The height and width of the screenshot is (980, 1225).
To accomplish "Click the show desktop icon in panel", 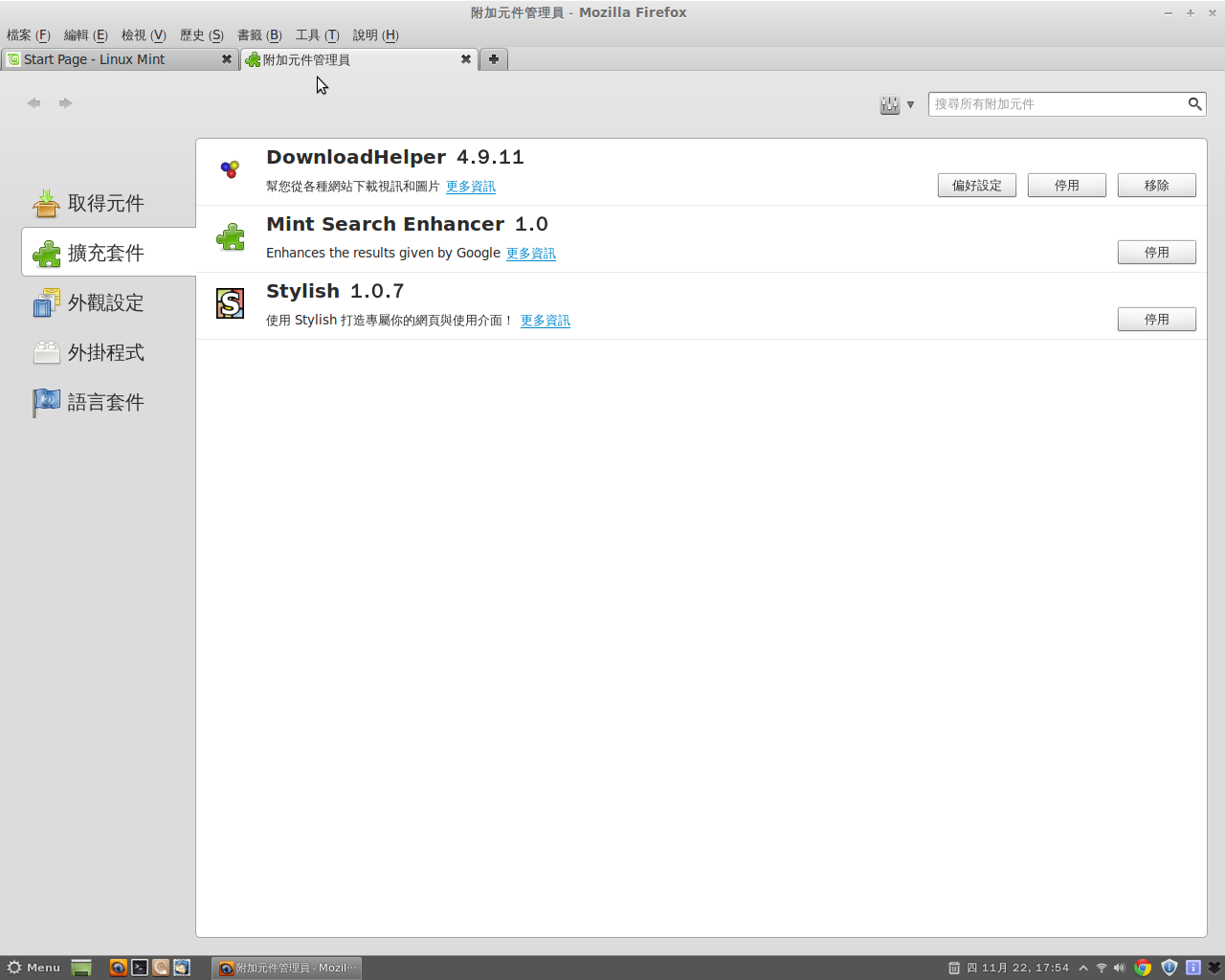I will click(81, 968).
